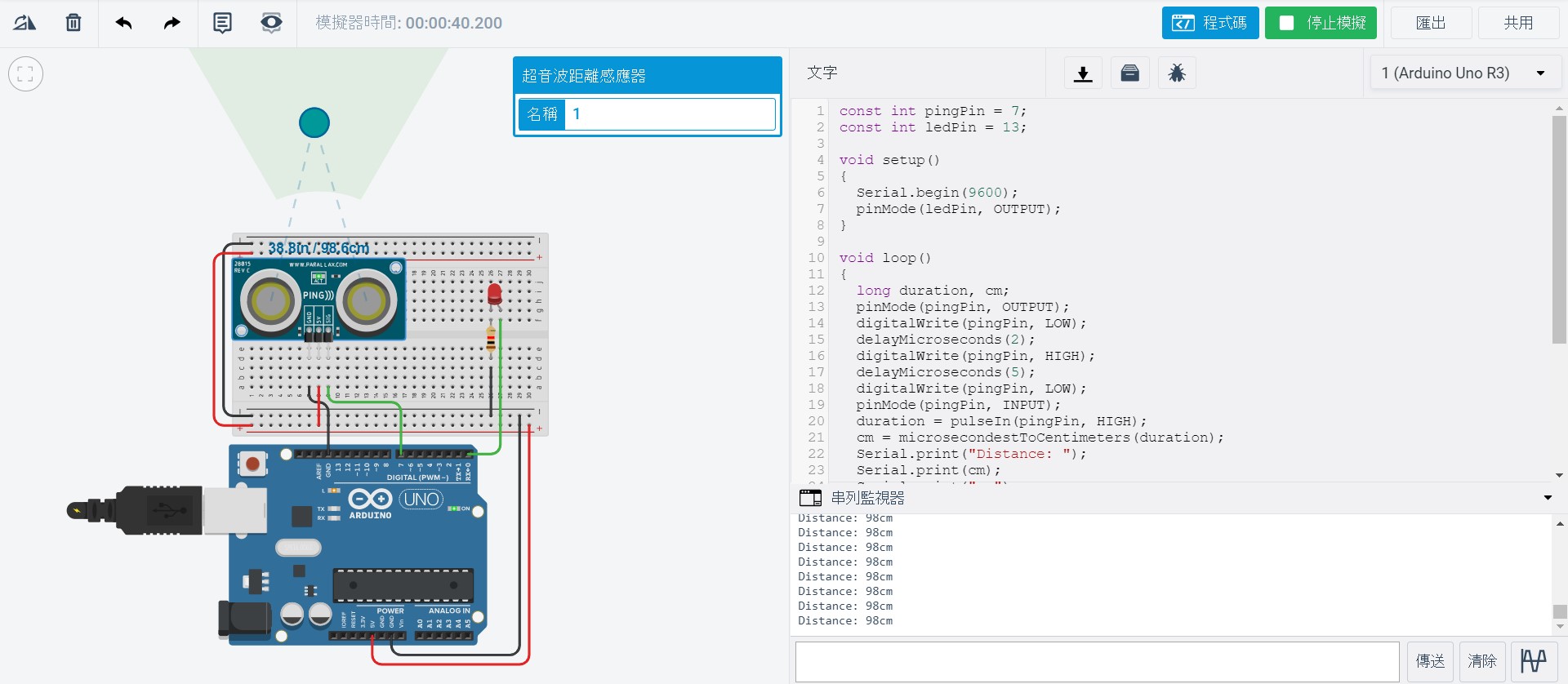Click code line 'const int pingPin = 7;'
The width and height of the screenshot is (1568, 684).
933,111
